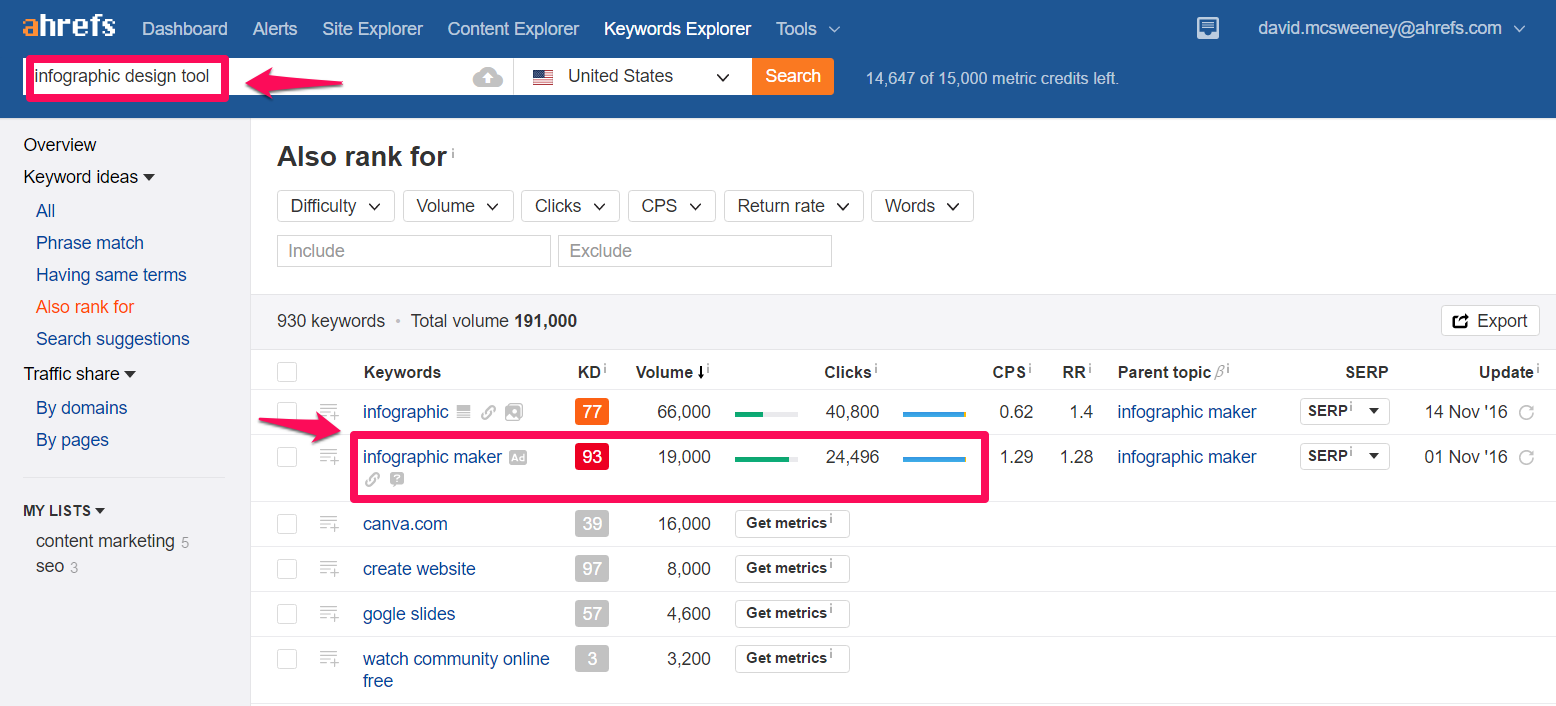Open the 'content marketing' list in sidebar
This screenshot has width=1556, height=706.
click(105, 541)
